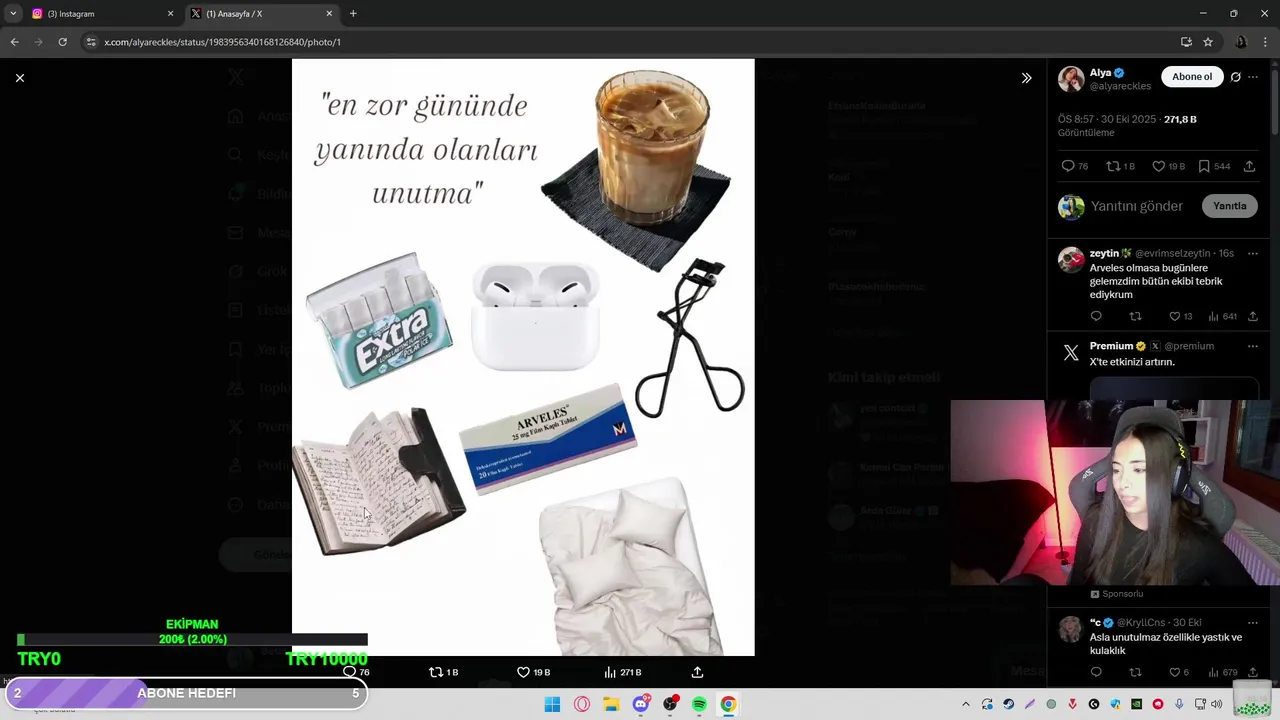Repost via icon under the photo showing 1 B
This screenshot has height=720, width=1280.
pos(443,672)
